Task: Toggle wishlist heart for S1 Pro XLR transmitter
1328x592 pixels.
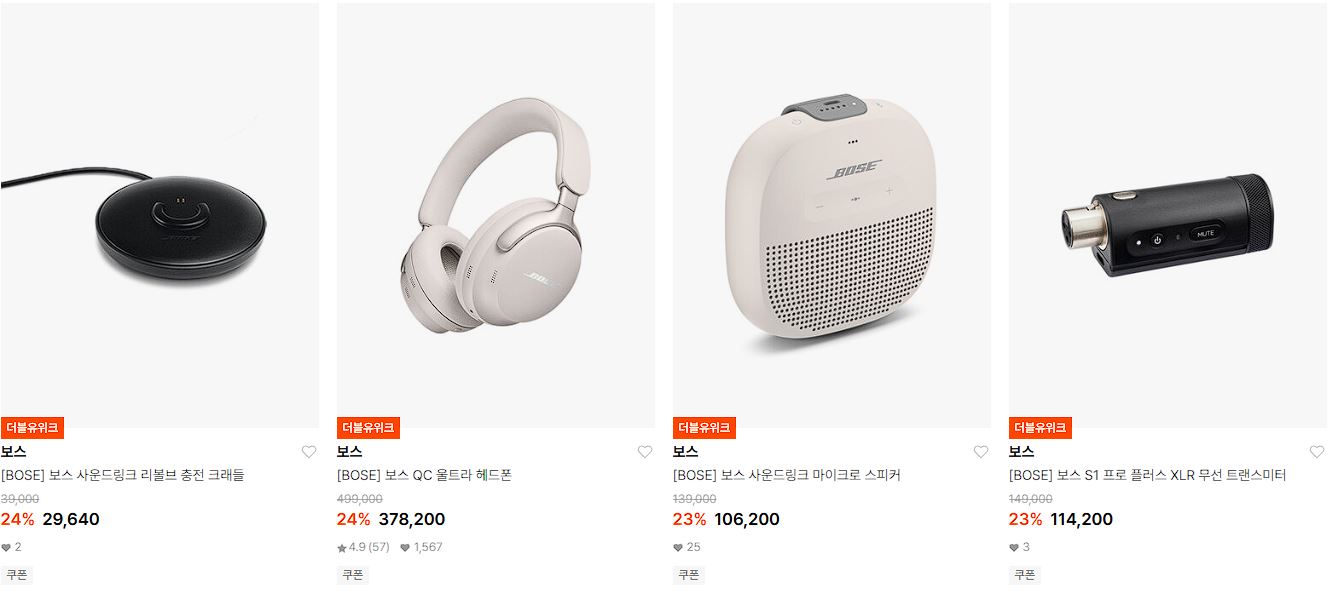Action: point(1317,452)
